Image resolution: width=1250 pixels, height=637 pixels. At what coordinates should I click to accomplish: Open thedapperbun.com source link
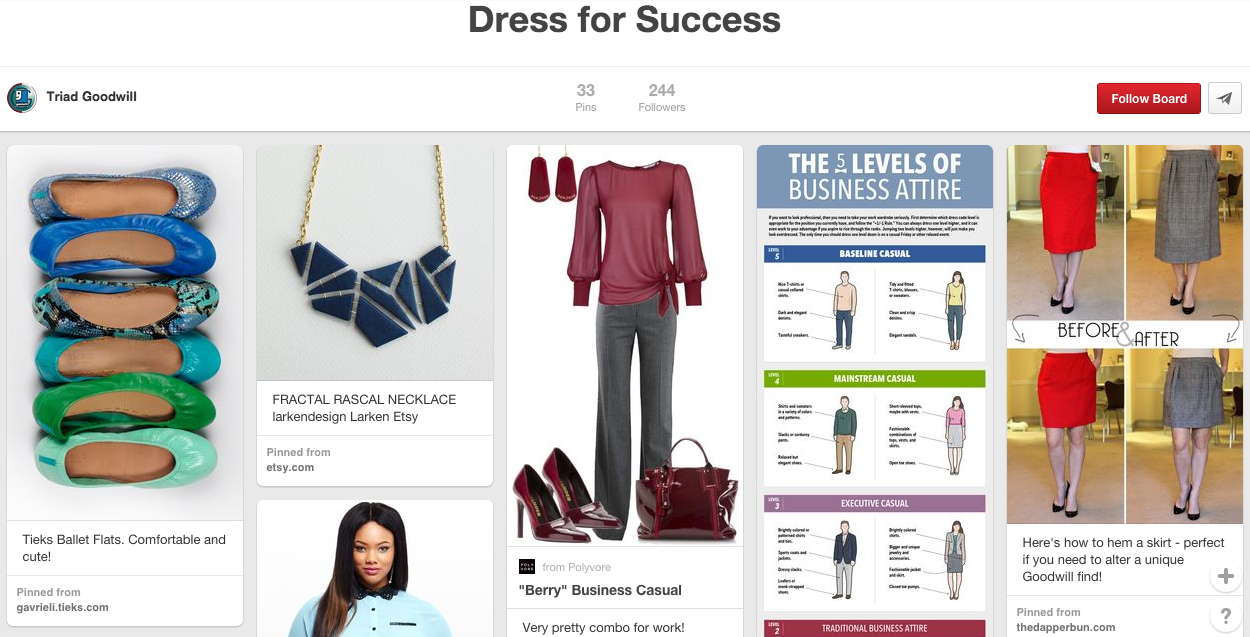coord(1066,627)
